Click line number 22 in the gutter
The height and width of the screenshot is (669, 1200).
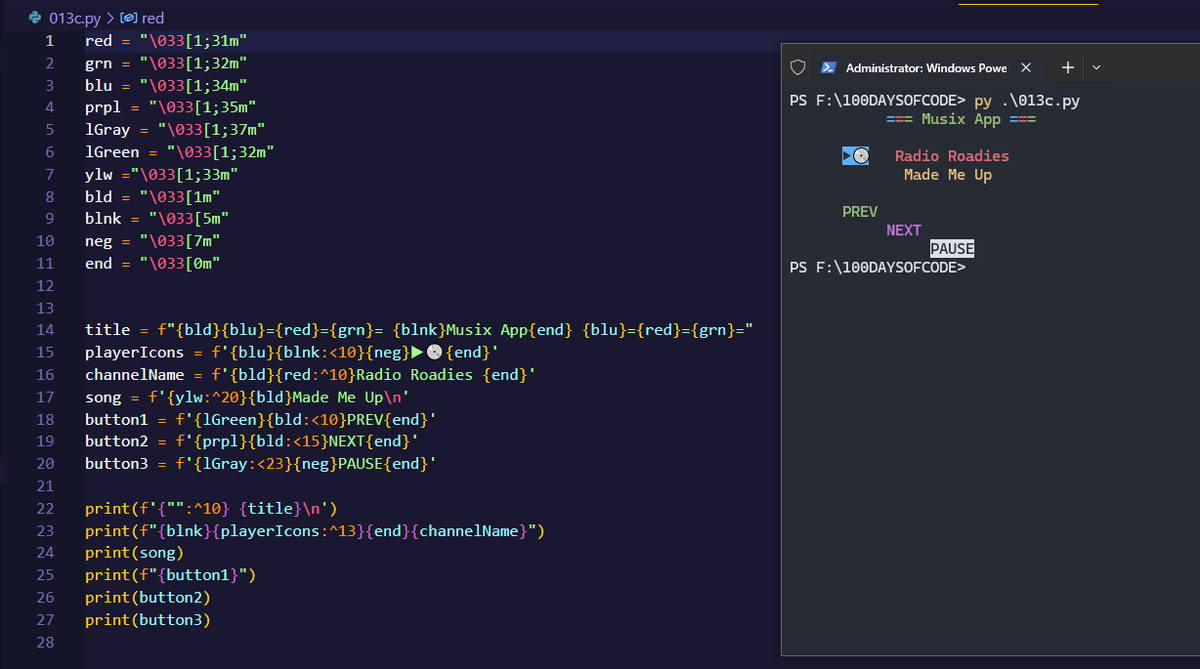tap(44, 509)
